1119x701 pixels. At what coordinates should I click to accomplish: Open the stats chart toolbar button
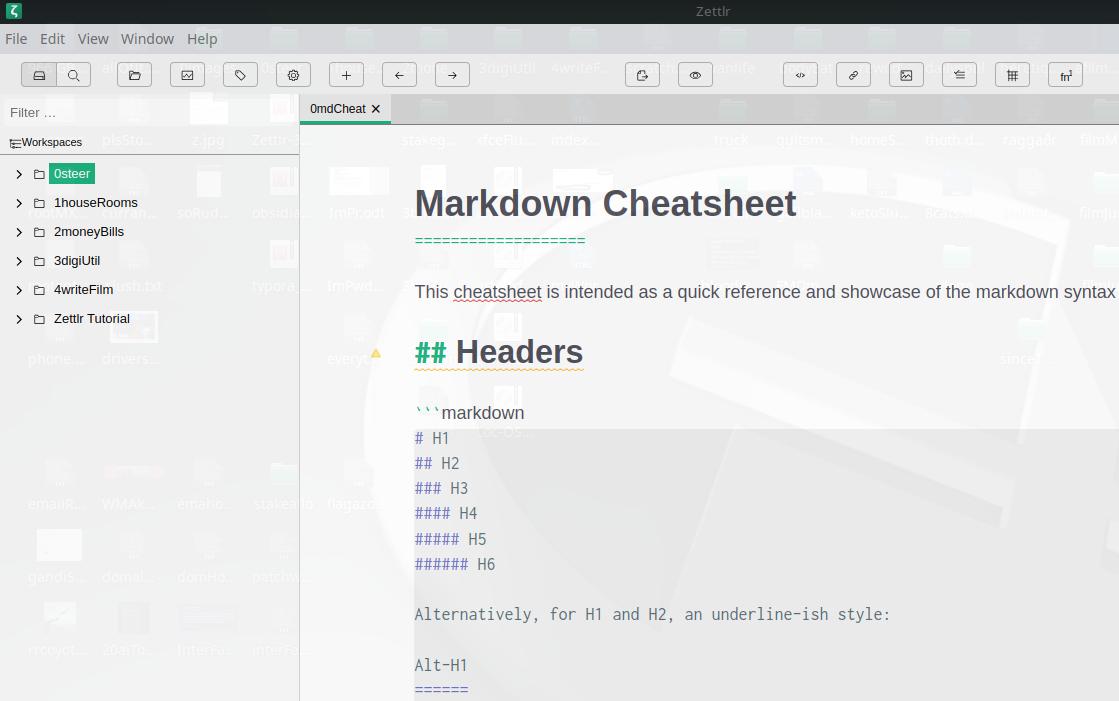pos(188,75)
